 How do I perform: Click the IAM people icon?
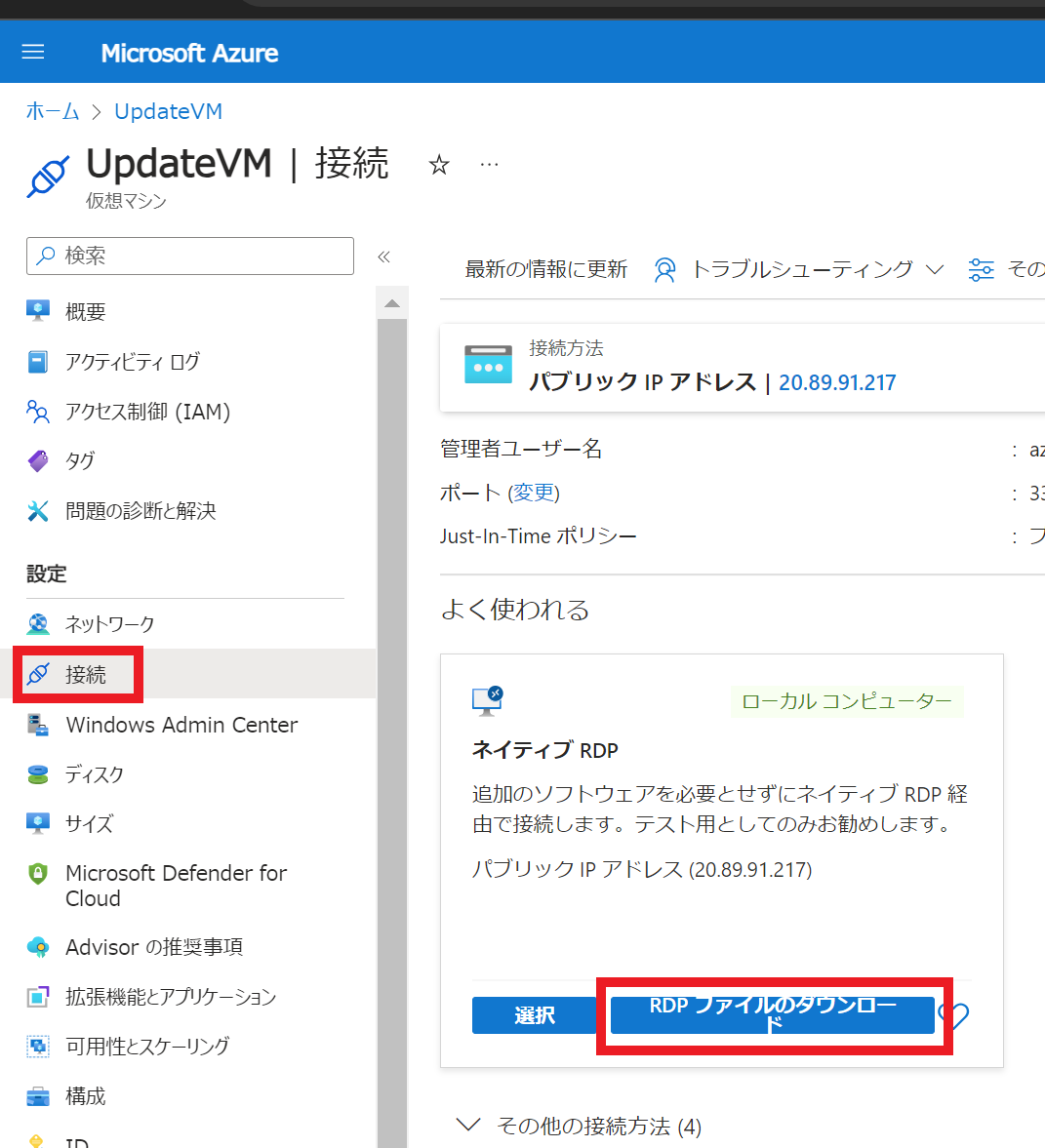coord(38,412)
